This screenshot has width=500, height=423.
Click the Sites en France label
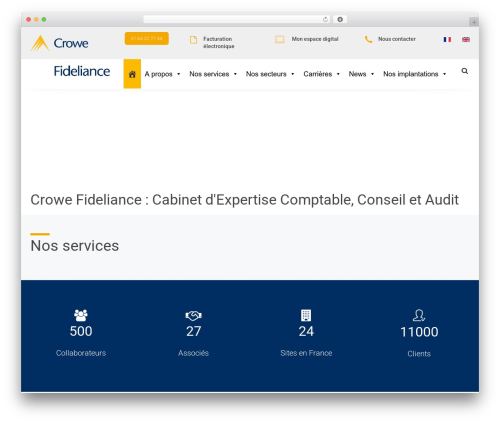[x=306, y=353]
